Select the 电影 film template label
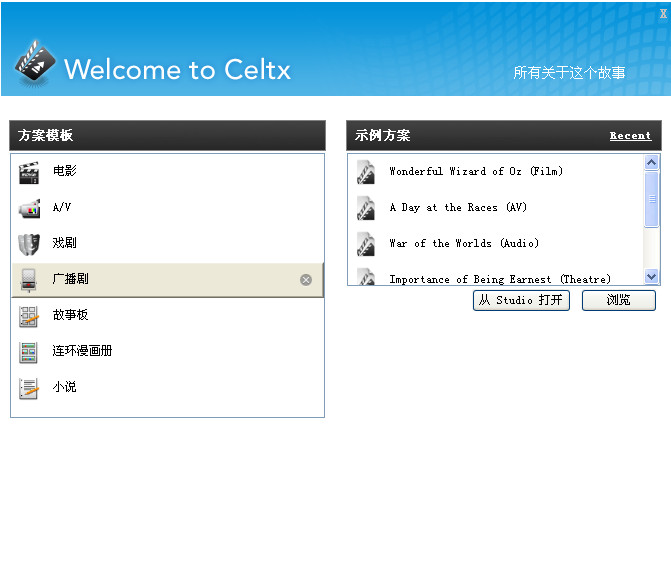Image resolution: width=671 pixels, height=563 pixels. point(65,171)
